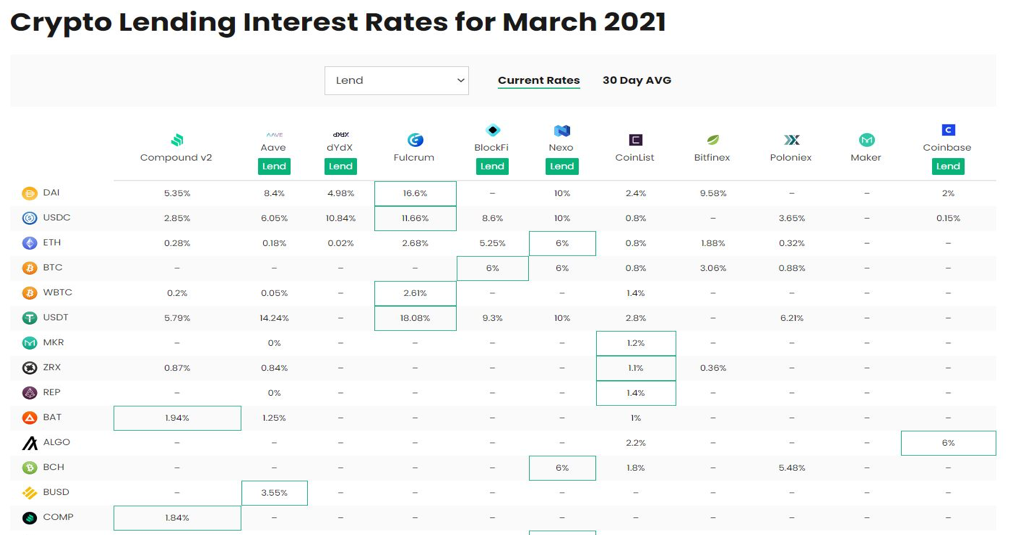The height and width of the screenshot is (535, 1027).
Task: Click the CoinList logo icon
Action: click(635, 140)
